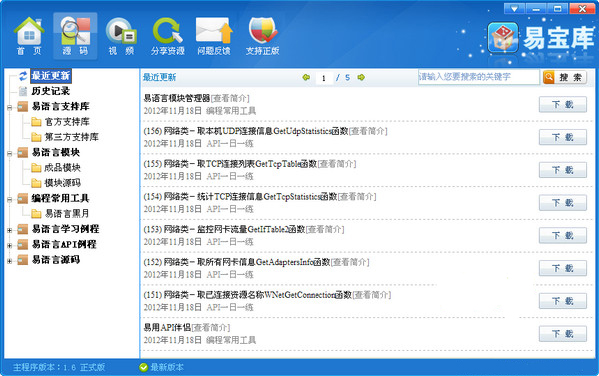The height and width of the screenshot is (376, 599).
Task: Click the 成品模块 folder icon
Action: pyautogui.click(x=36, y=168)
